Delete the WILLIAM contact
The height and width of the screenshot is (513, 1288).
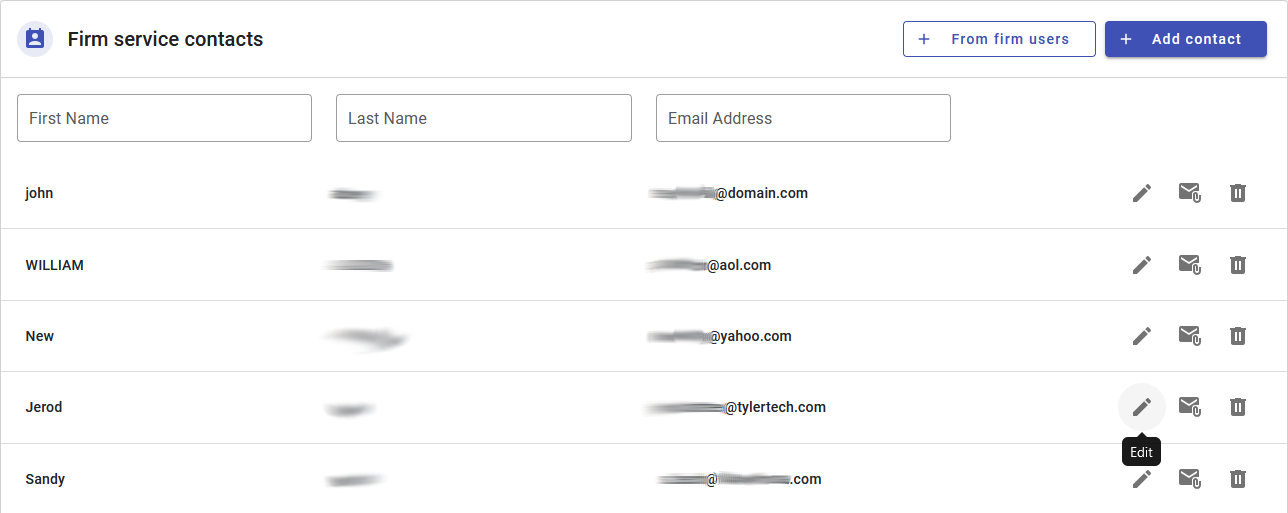[x=1238, y=265]
